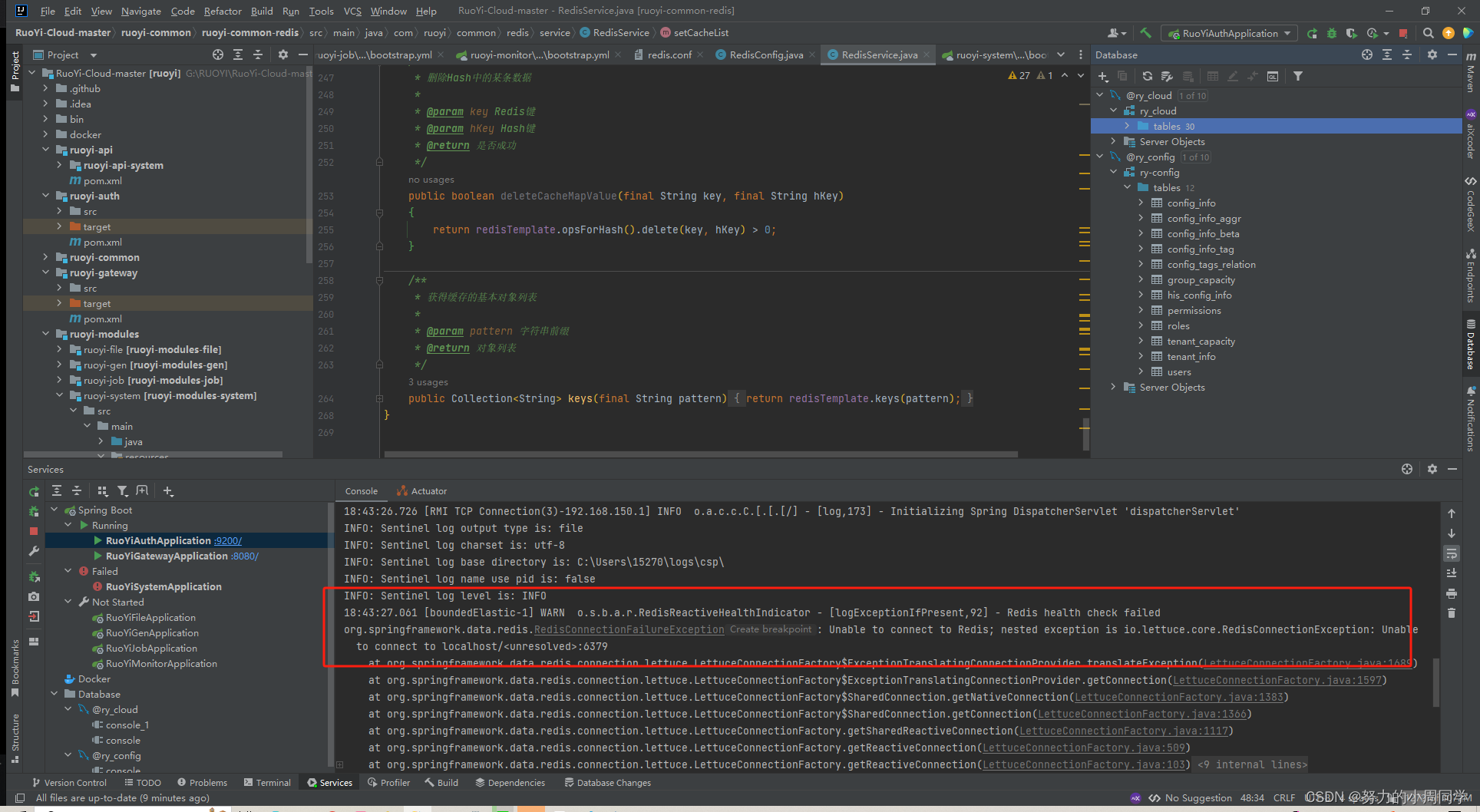Expand the ruoyi-common module
The width and height of the screenshot is (1480, 812).
pos(45,257)
